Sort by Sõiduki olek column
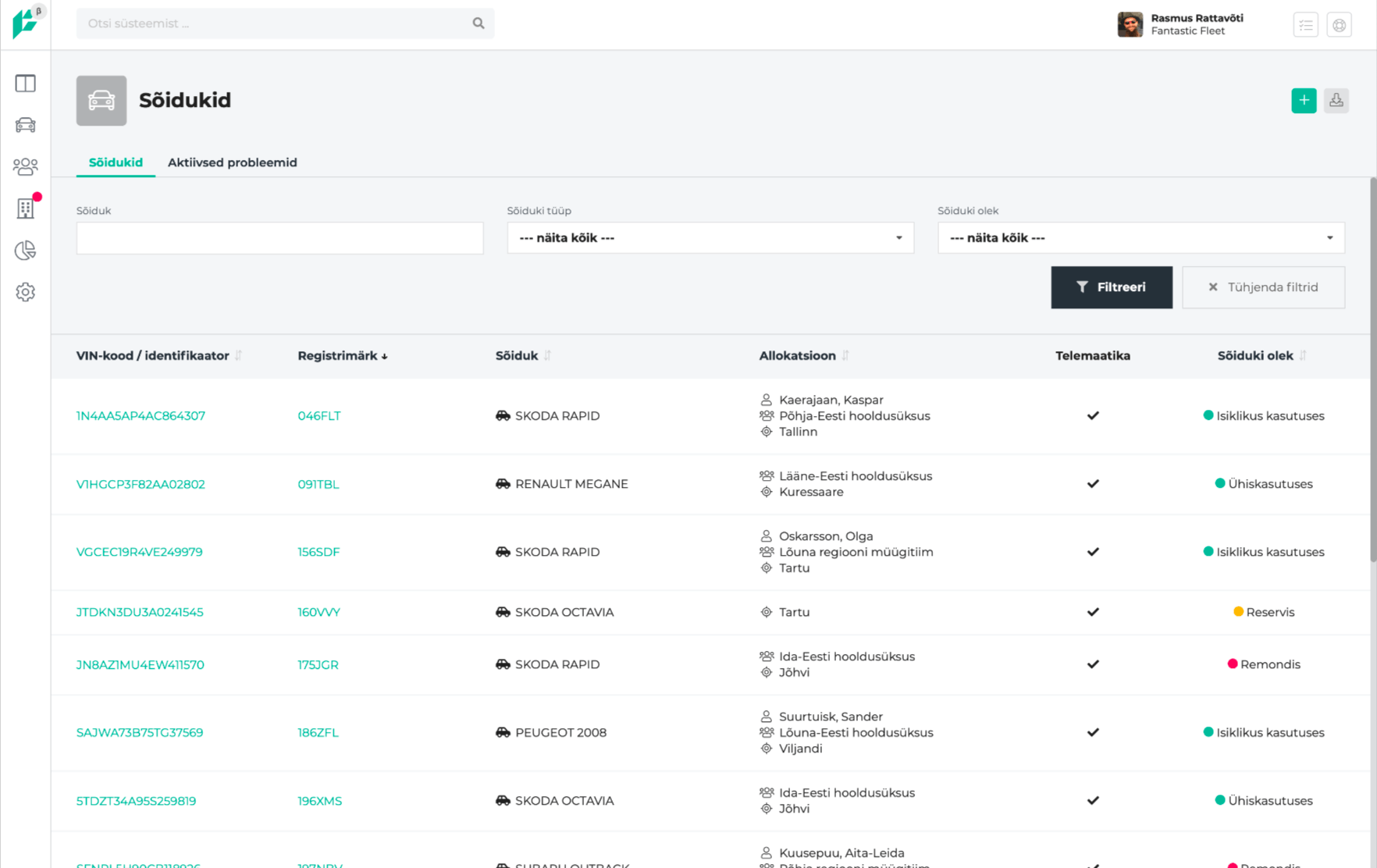The image size is (1377, 868). 1261,355
